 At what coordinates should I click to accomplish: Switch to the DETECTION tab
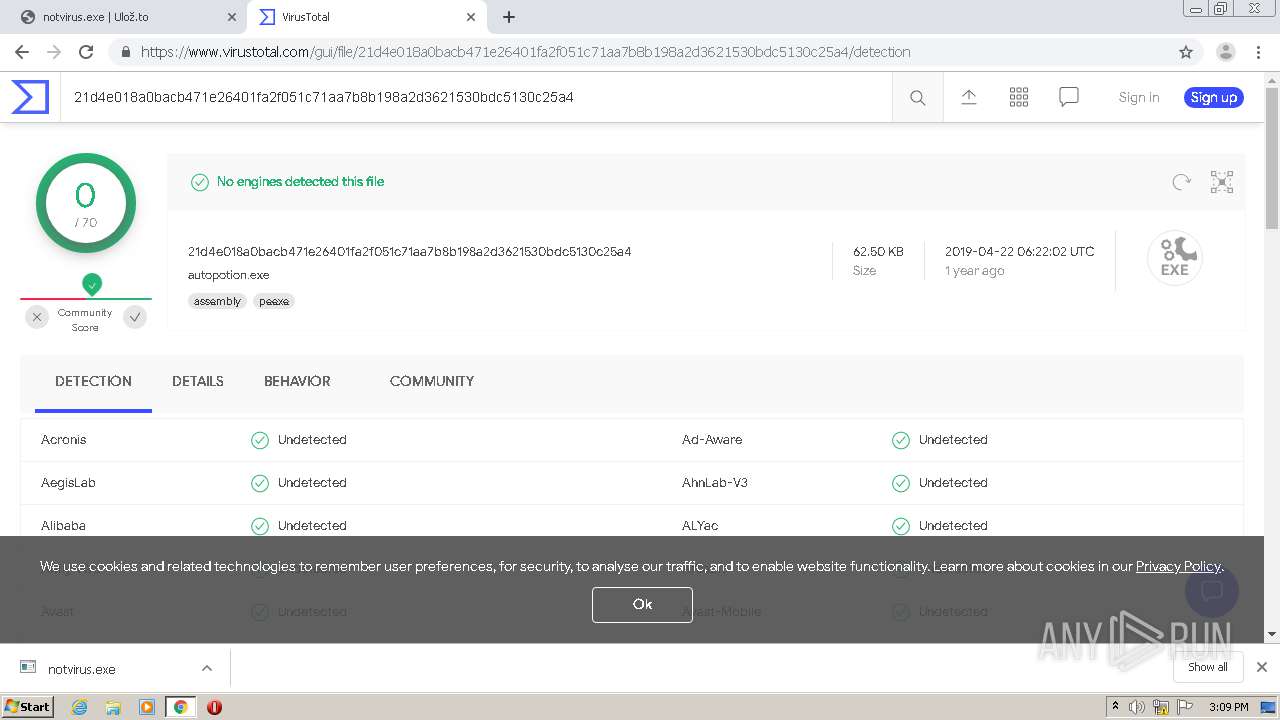coord(93,381)
